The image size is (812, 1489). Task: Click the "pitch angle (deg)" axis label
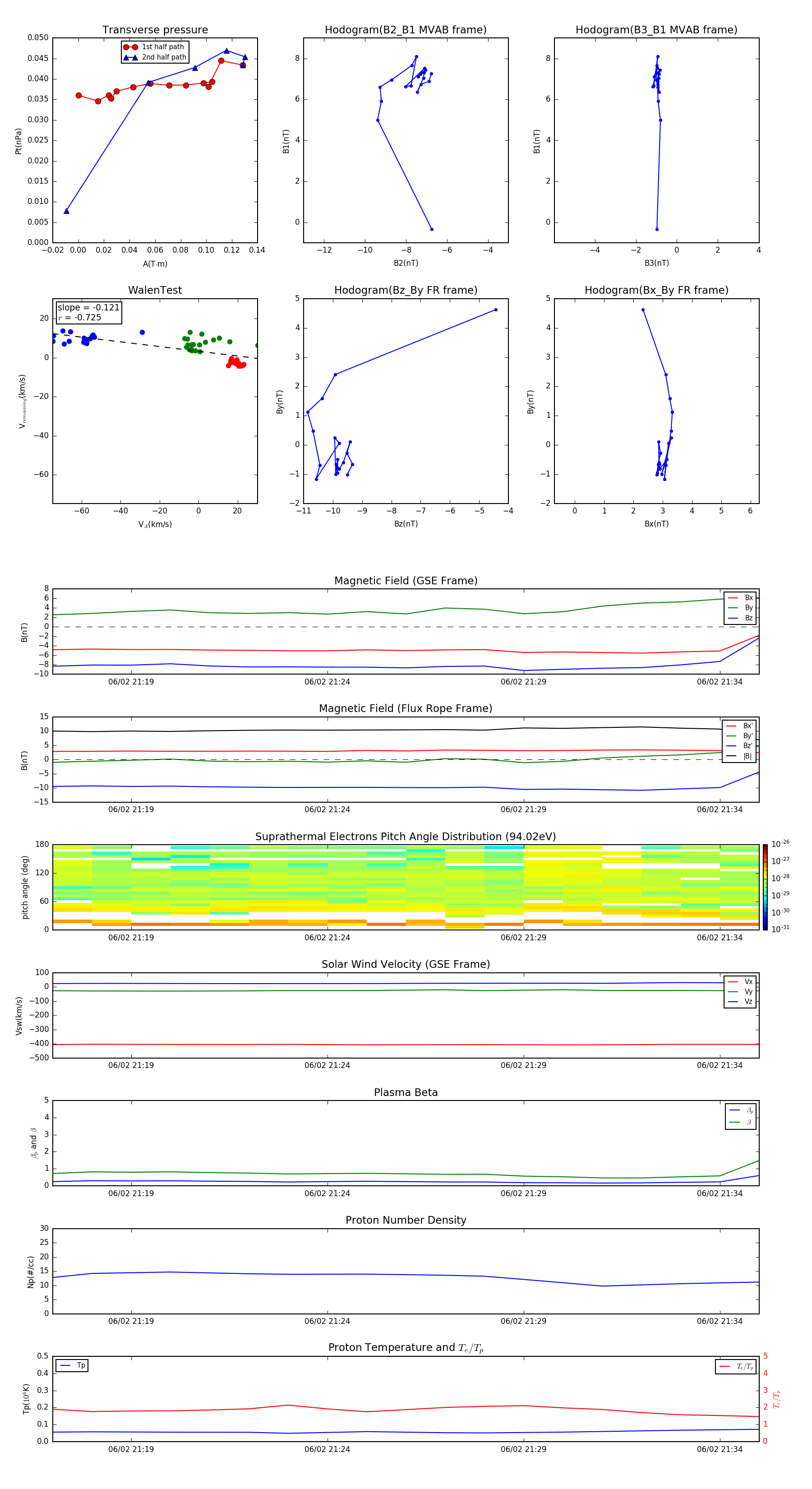(25, 887)
